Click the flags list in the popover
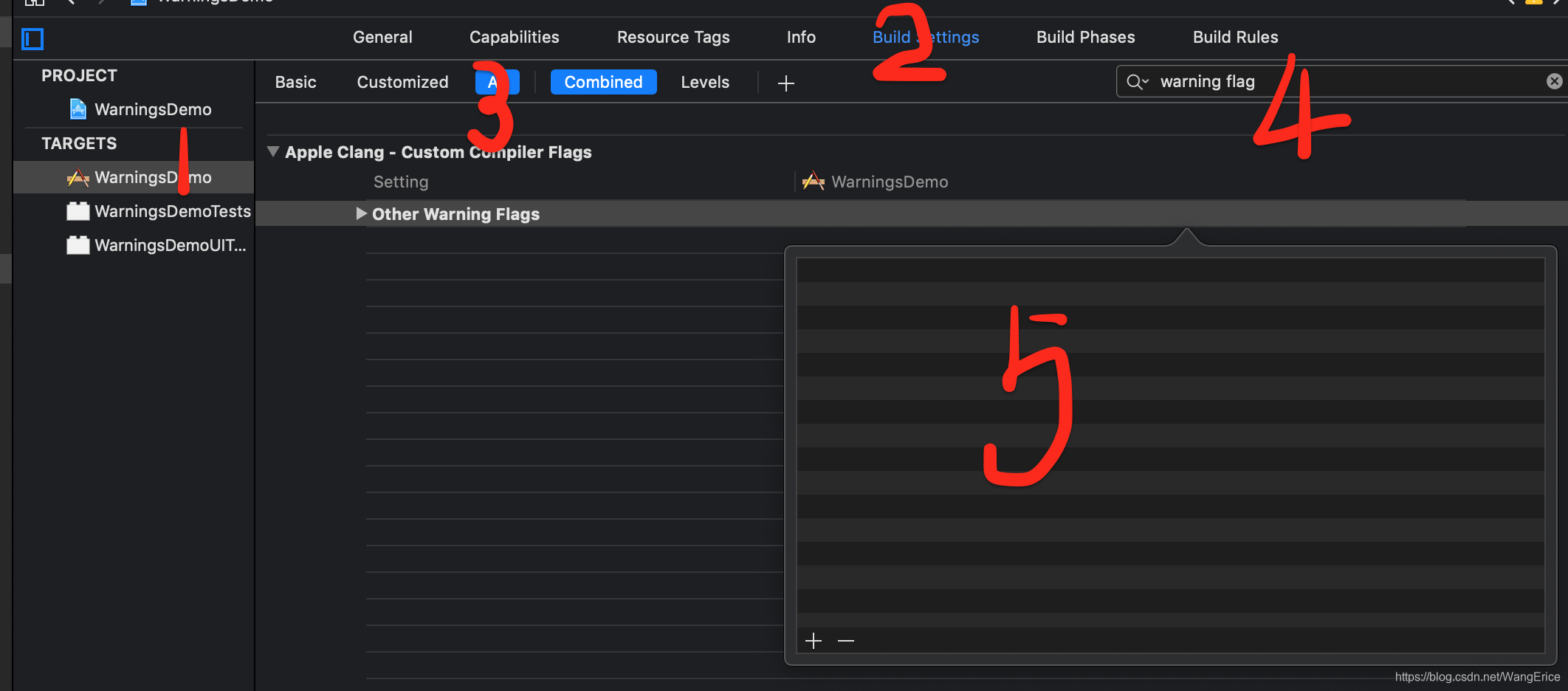 click(1171, 442)
